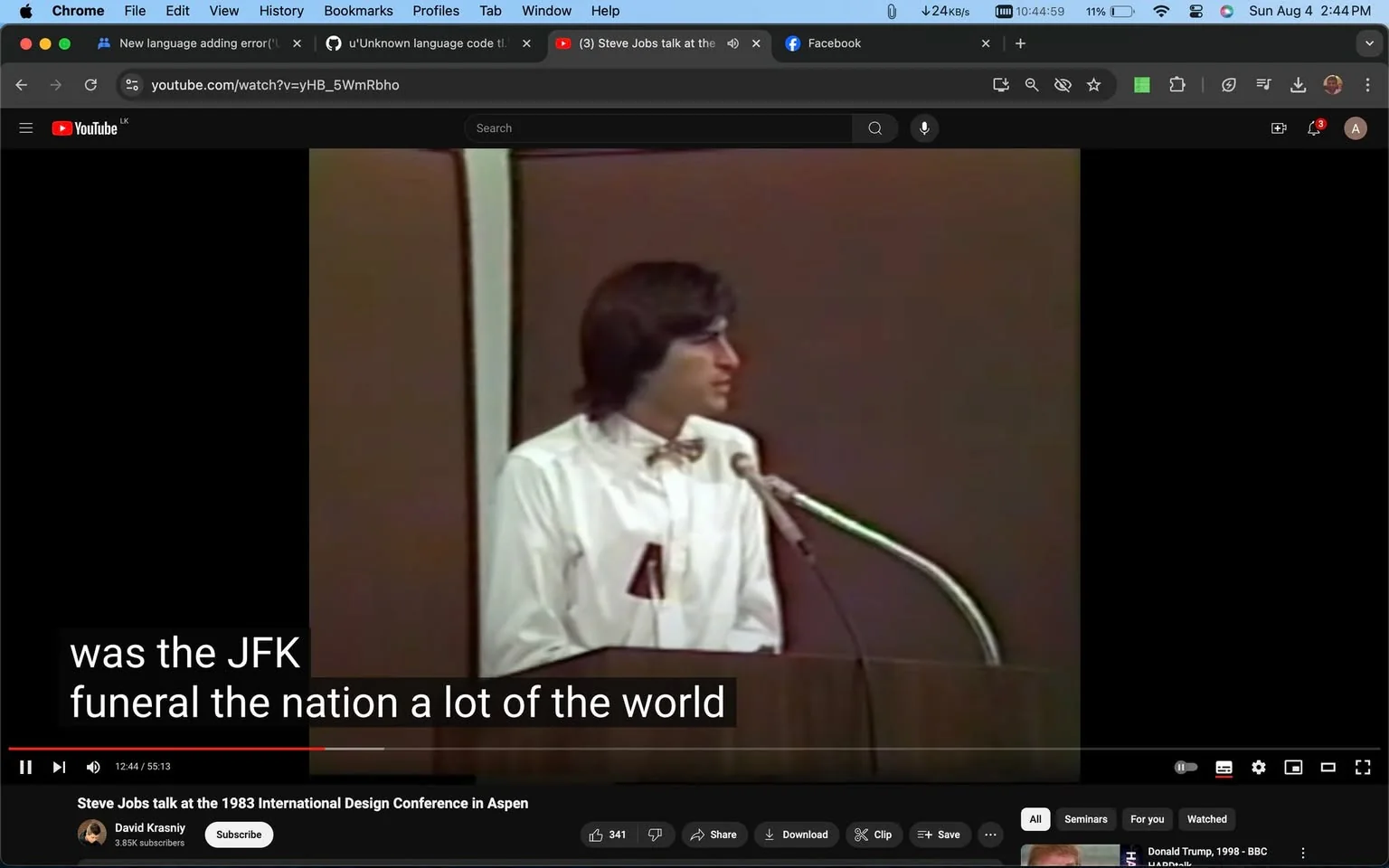Screen dimensions: 1389x868
Task: Turn off subtitles/closed captions
Action: point(1224,767)
